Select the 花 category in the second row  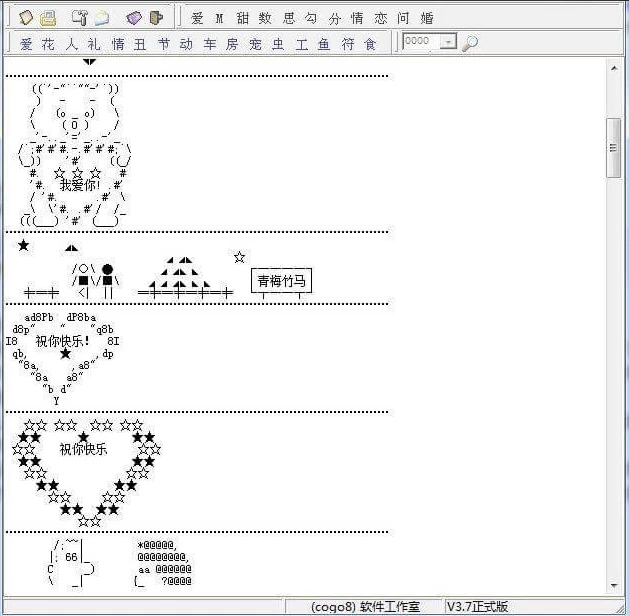tap(48, 44)
